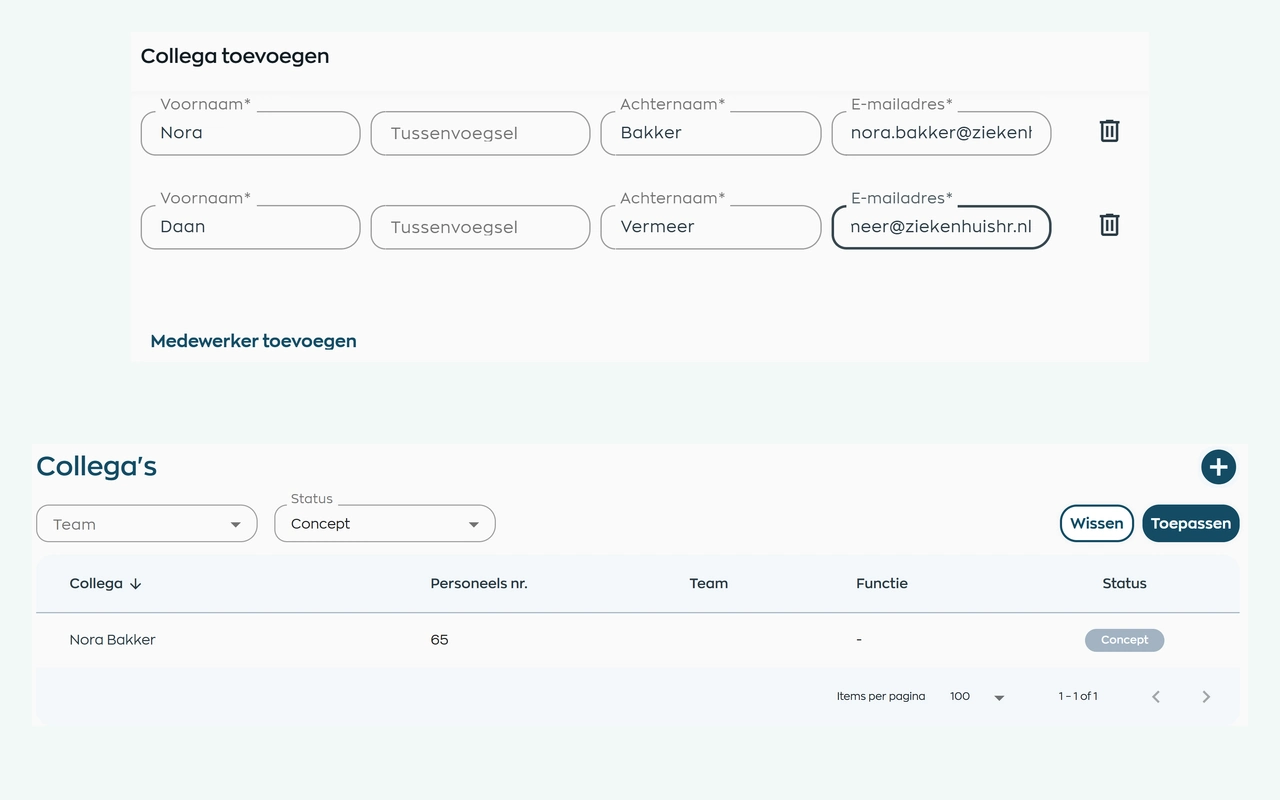1280x800 pixels.
Task: Go to the previous page arrow
Action: (x=1156, y=697)
